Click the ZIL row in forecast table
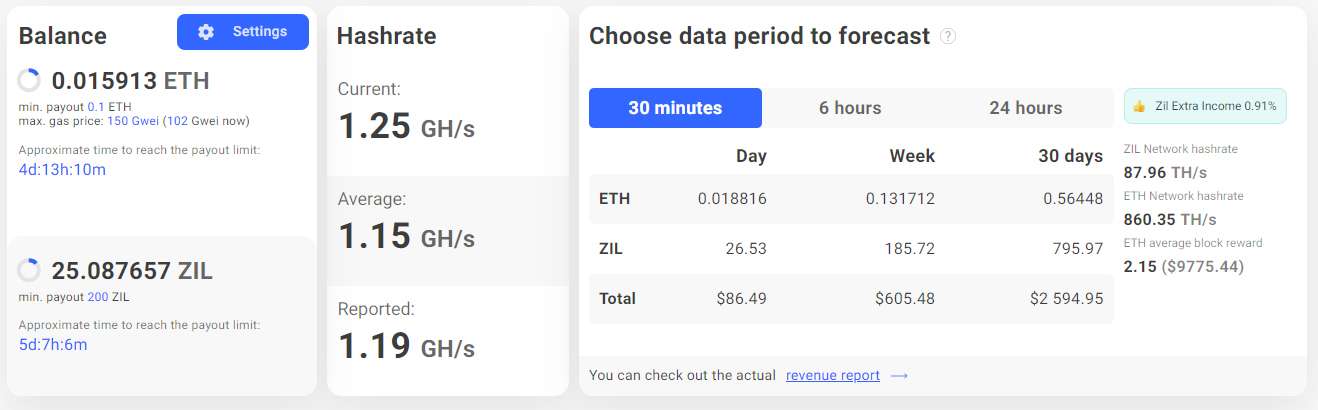 [x=850, y=248]
